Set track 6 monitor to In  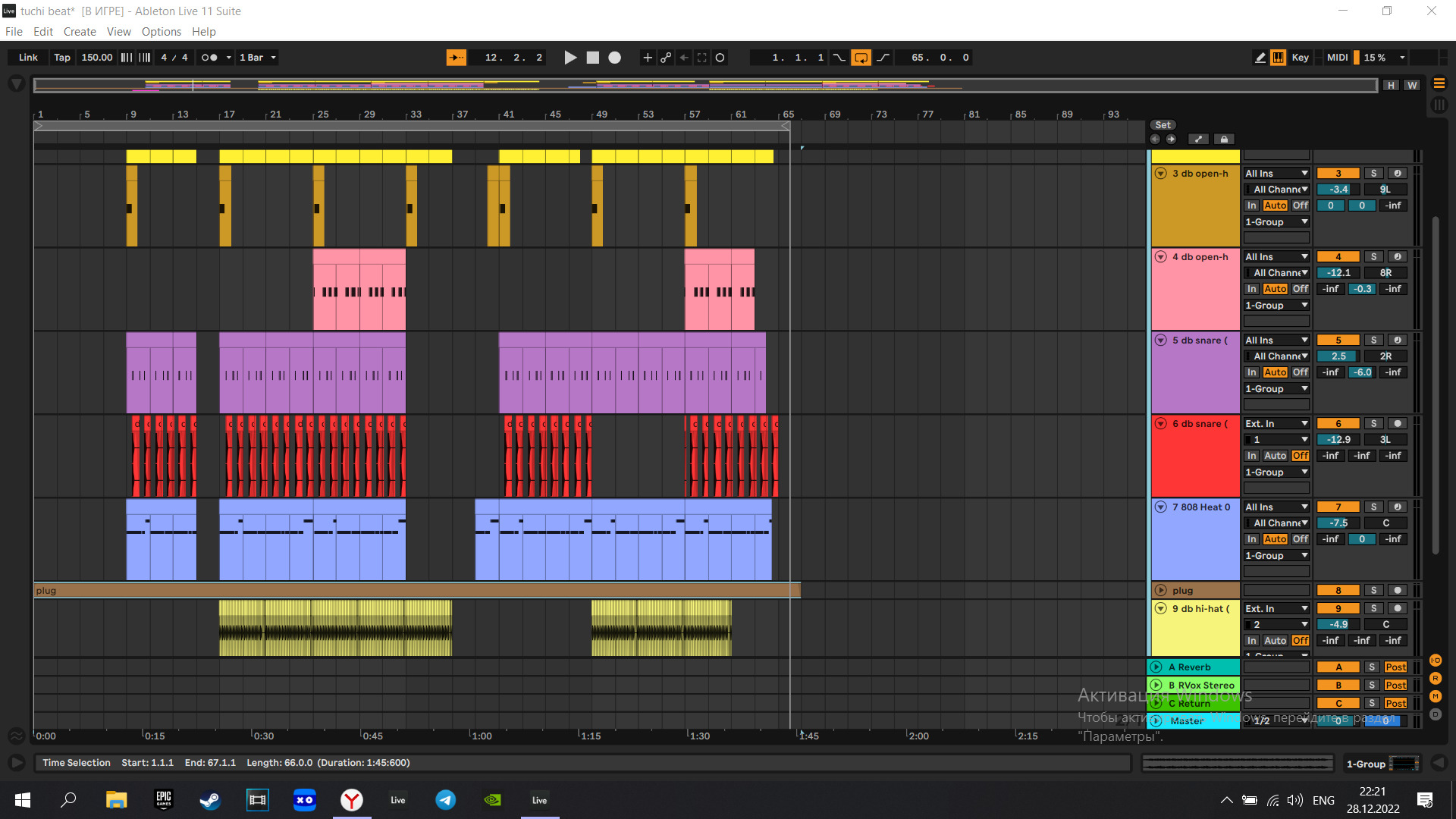click(x=1252, y=456)
